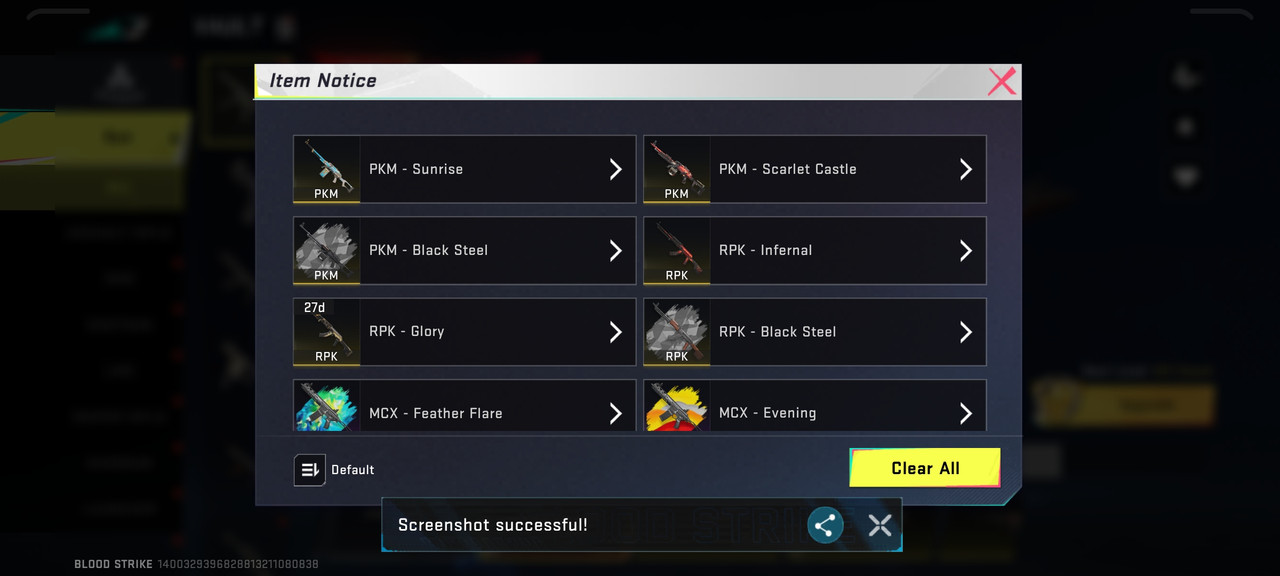Viewport: 1280px width, 576px height.
Task: Expand arrow for PKM - Sunrise
Action: 616,169
